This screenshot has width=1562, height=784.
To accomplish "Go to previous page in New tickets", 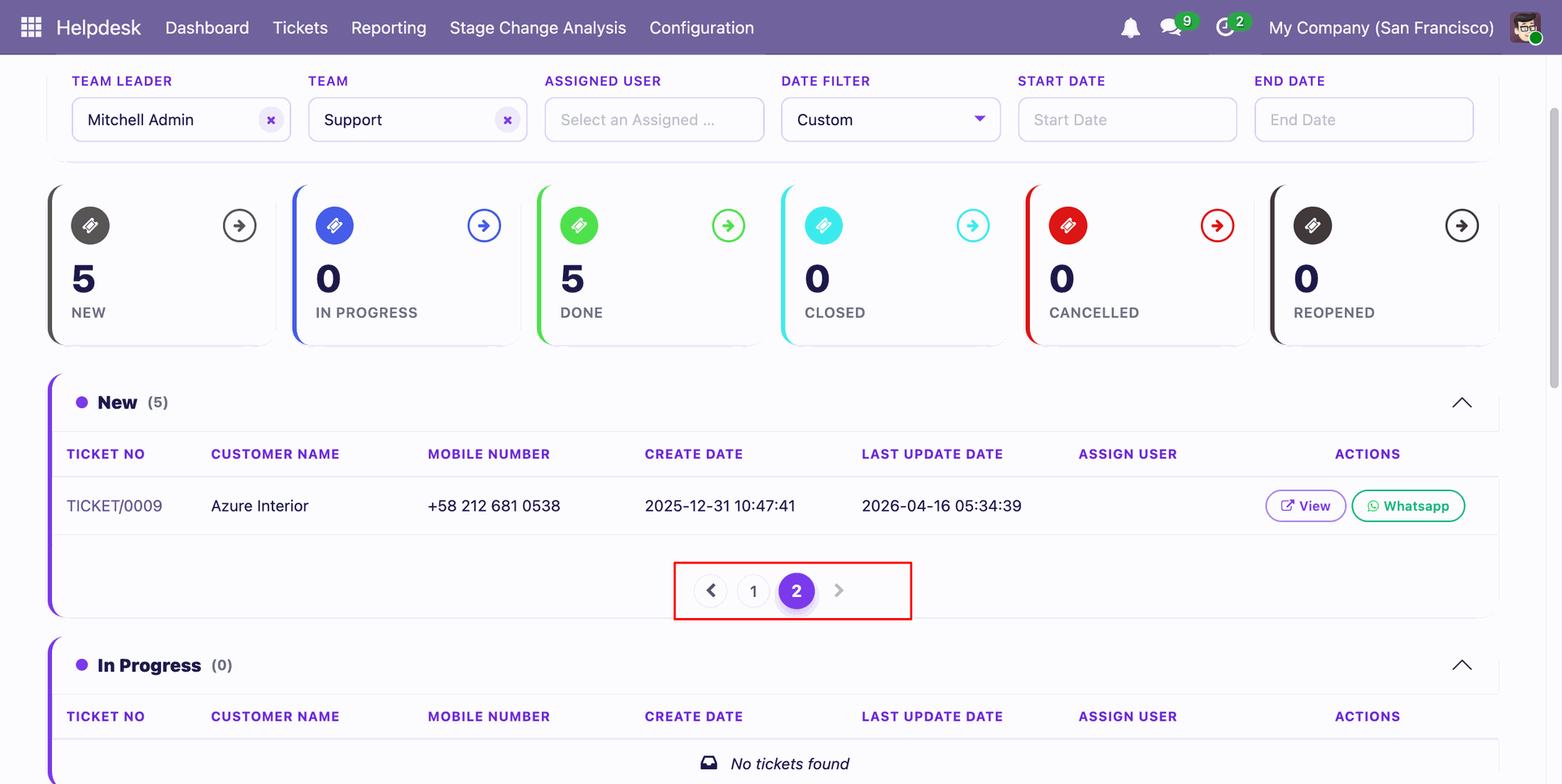I will click(711, 590).
